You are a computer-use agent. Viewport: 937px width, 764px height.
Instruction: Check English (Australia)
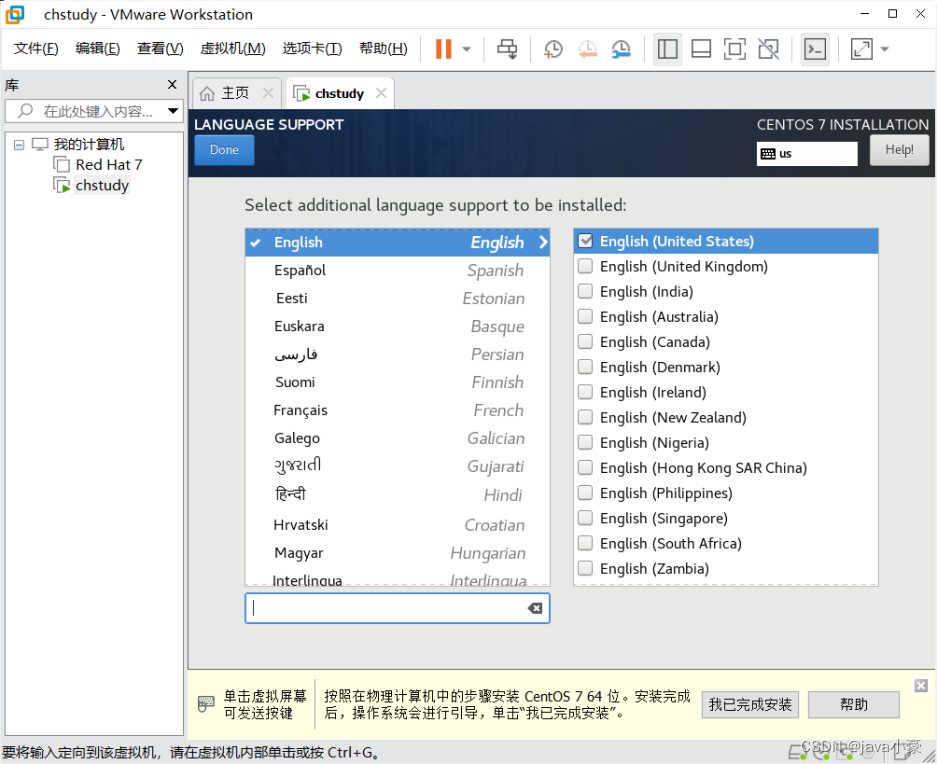[586, 316]
